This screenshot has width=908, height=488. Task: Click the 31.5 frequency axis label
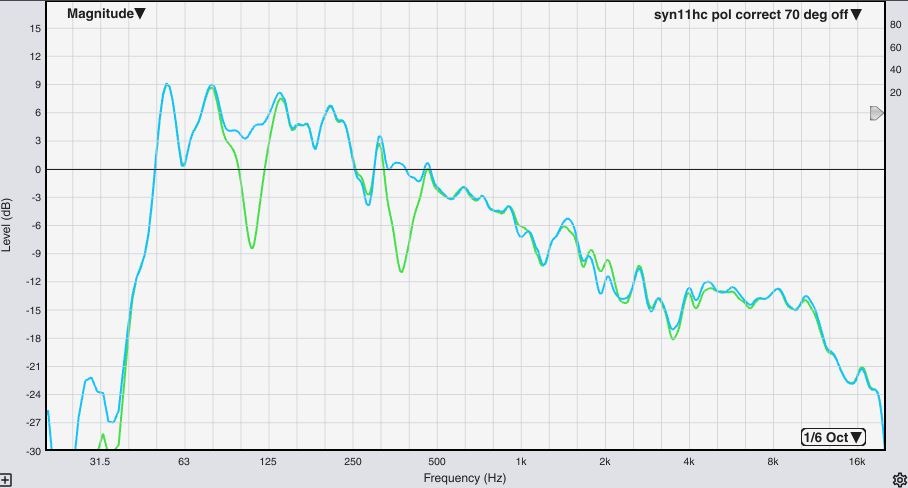[x=100, y=461]
